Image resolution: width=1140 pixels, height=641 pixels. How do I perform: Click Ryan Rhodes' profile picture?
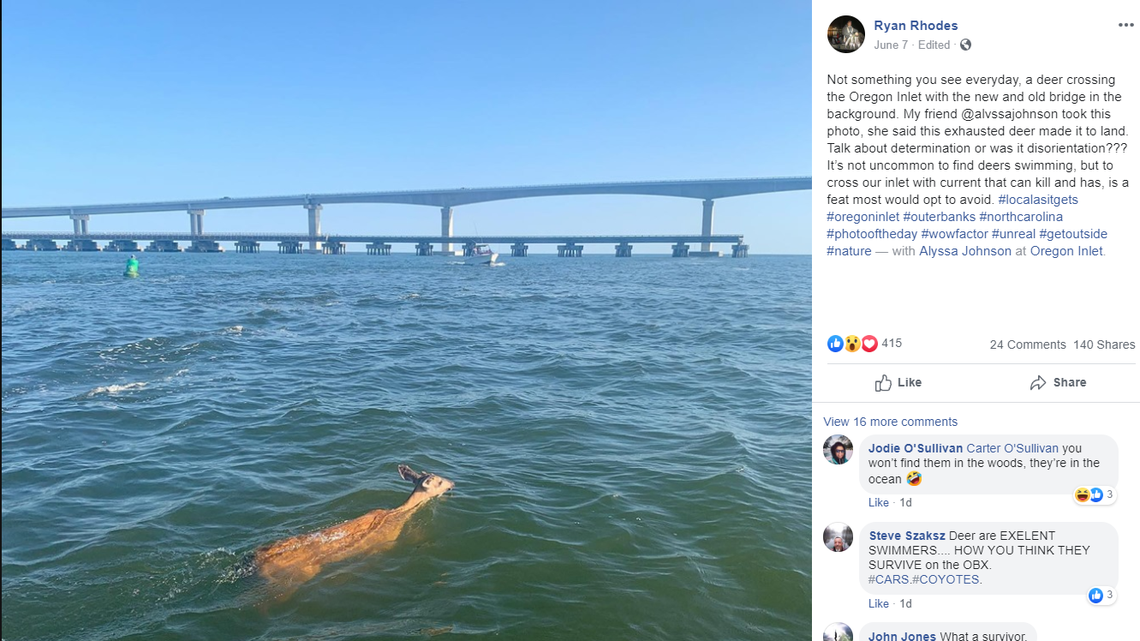(x=845, y=33)
